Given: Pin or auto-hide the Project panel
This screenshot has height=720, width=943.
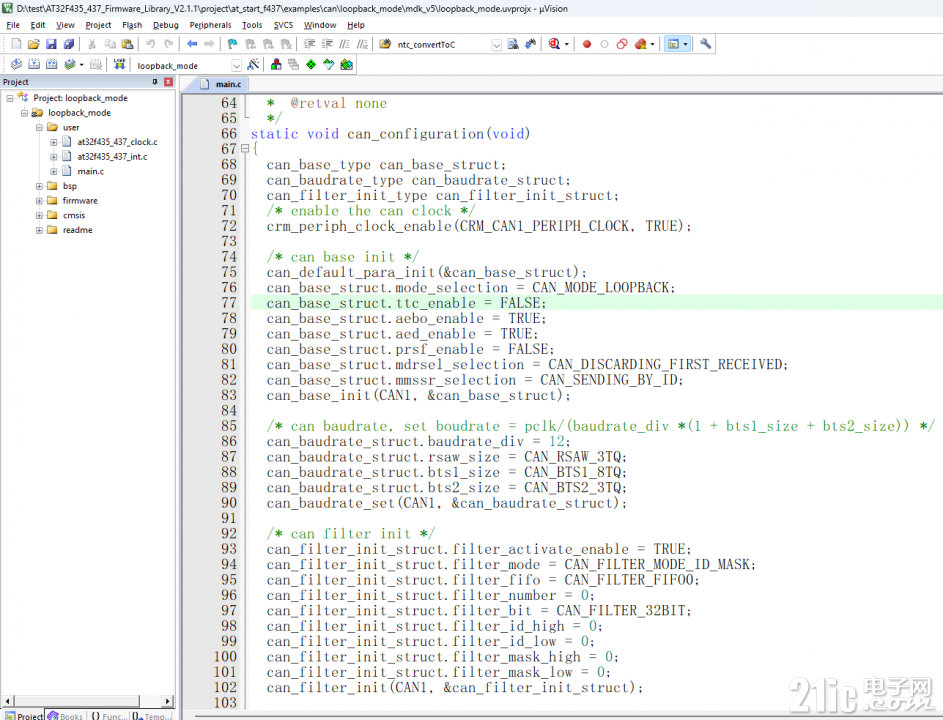Looking at the screenshot, I should point(155,82).
